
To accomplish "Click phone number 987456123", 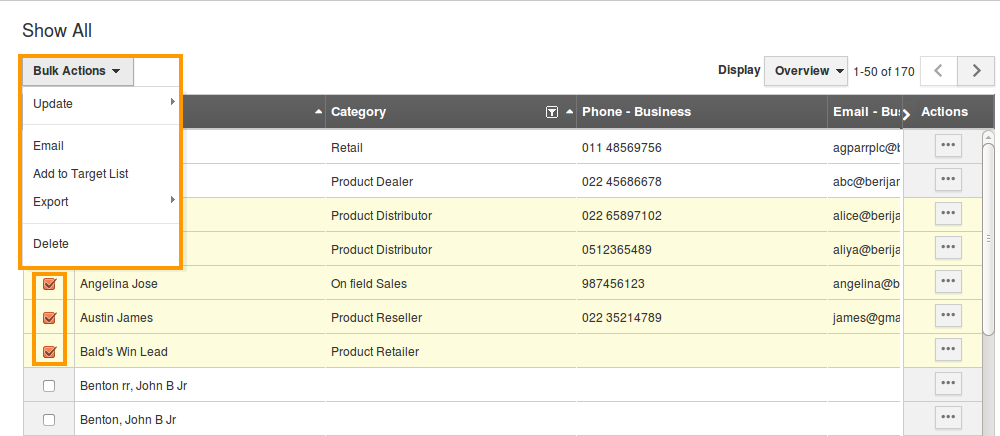I will 614,284.
